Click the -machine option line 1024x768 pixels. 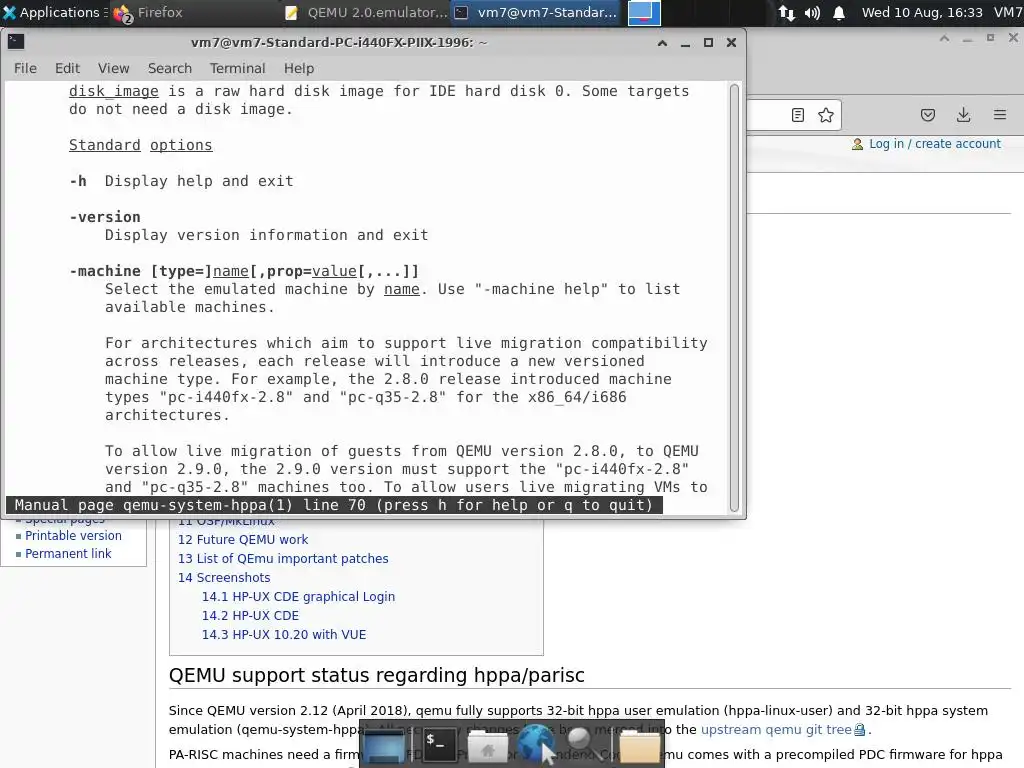pyautogui.click(x=244, y=271)
